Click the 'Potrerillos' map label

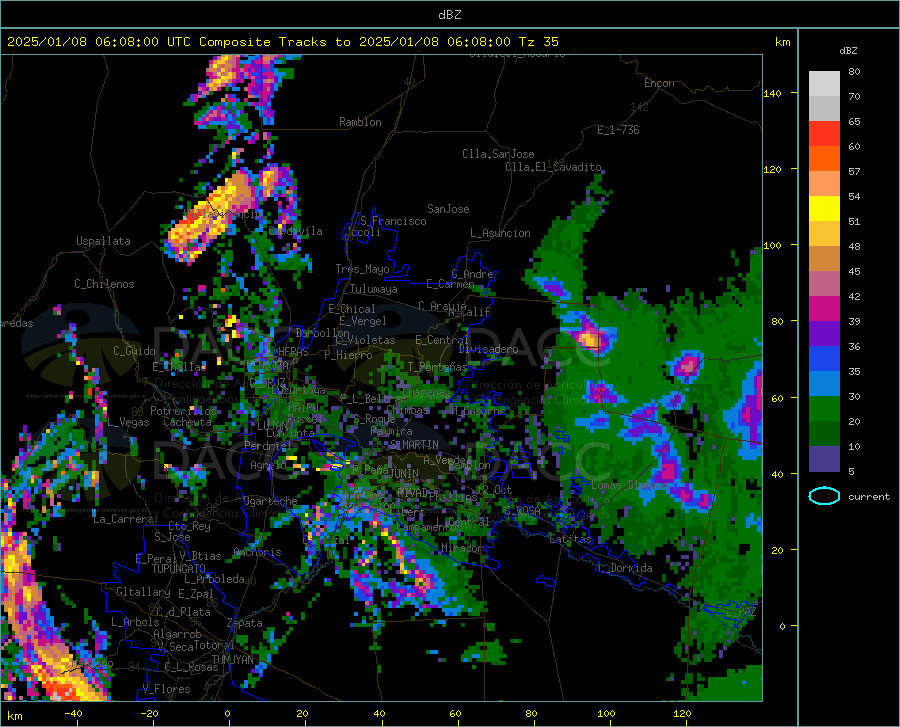coord(183,411)
